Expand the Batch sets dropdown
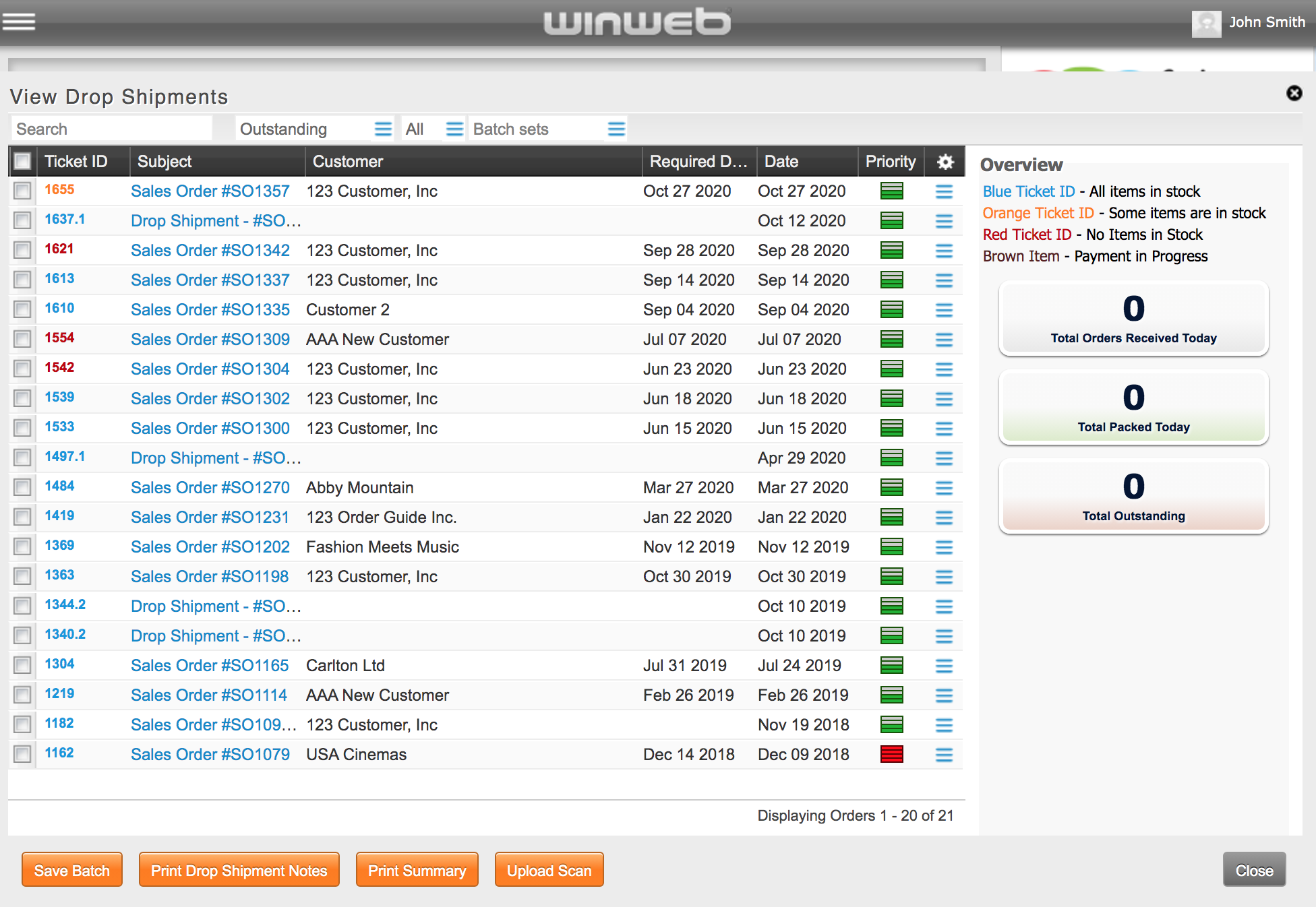This screenshot has width=1316, height=907. coord(616,129)
